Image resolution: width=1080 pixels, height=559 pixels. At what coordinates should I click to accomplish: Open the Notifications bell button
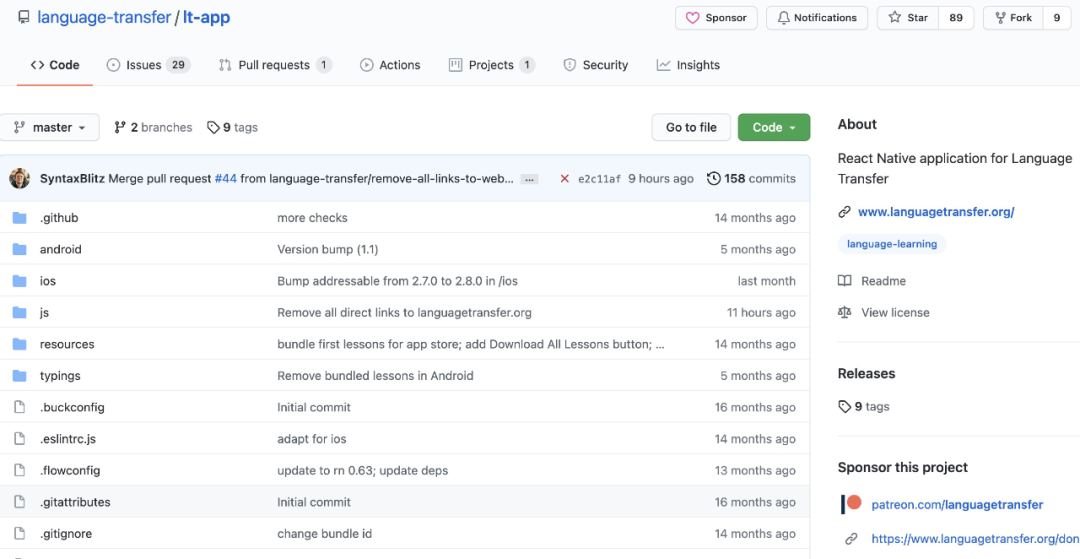coord(817,18)
